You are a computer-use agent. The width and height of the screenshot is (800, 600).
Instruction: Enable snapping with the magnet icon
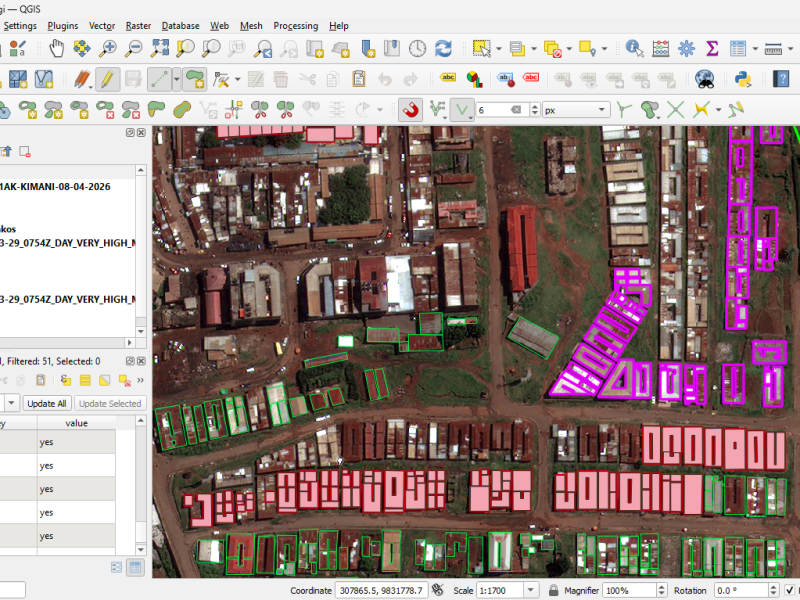410,110
